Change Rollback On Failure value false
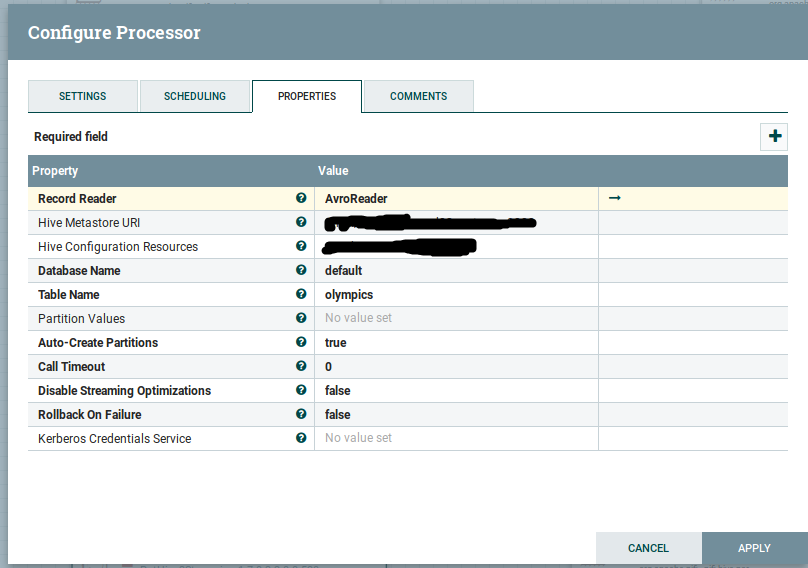 (457, 414)
